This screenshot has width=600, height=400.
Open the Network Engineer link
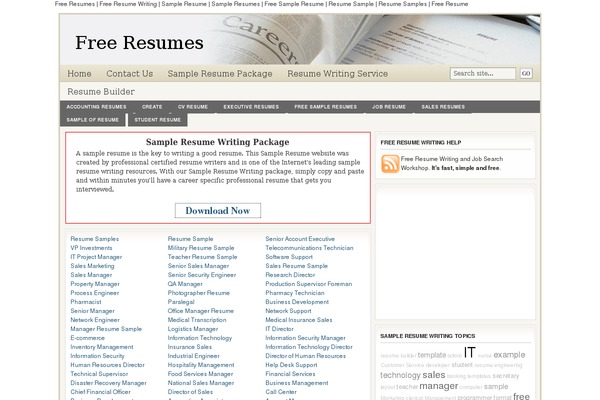tap(95, 320)
